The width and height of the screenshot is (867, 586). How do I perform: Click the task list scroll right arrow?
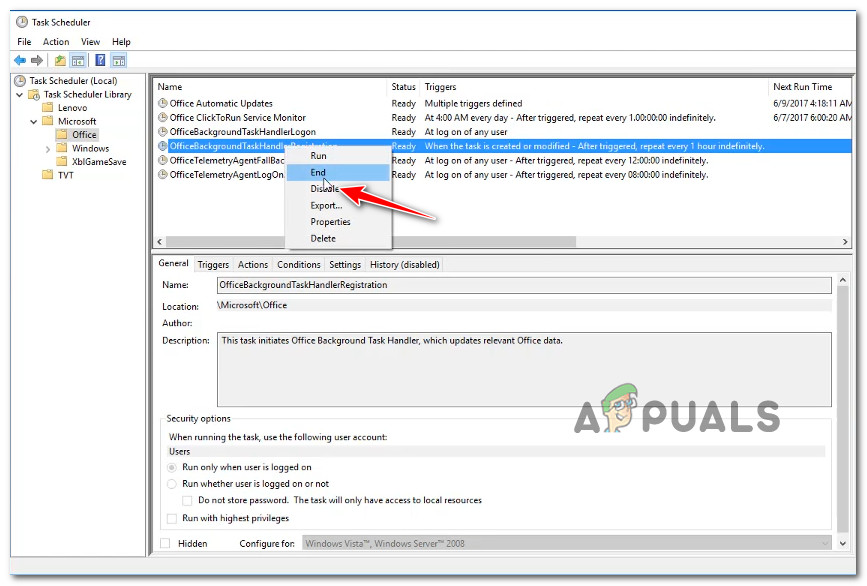pyautogui.click(x=845, y=242)
